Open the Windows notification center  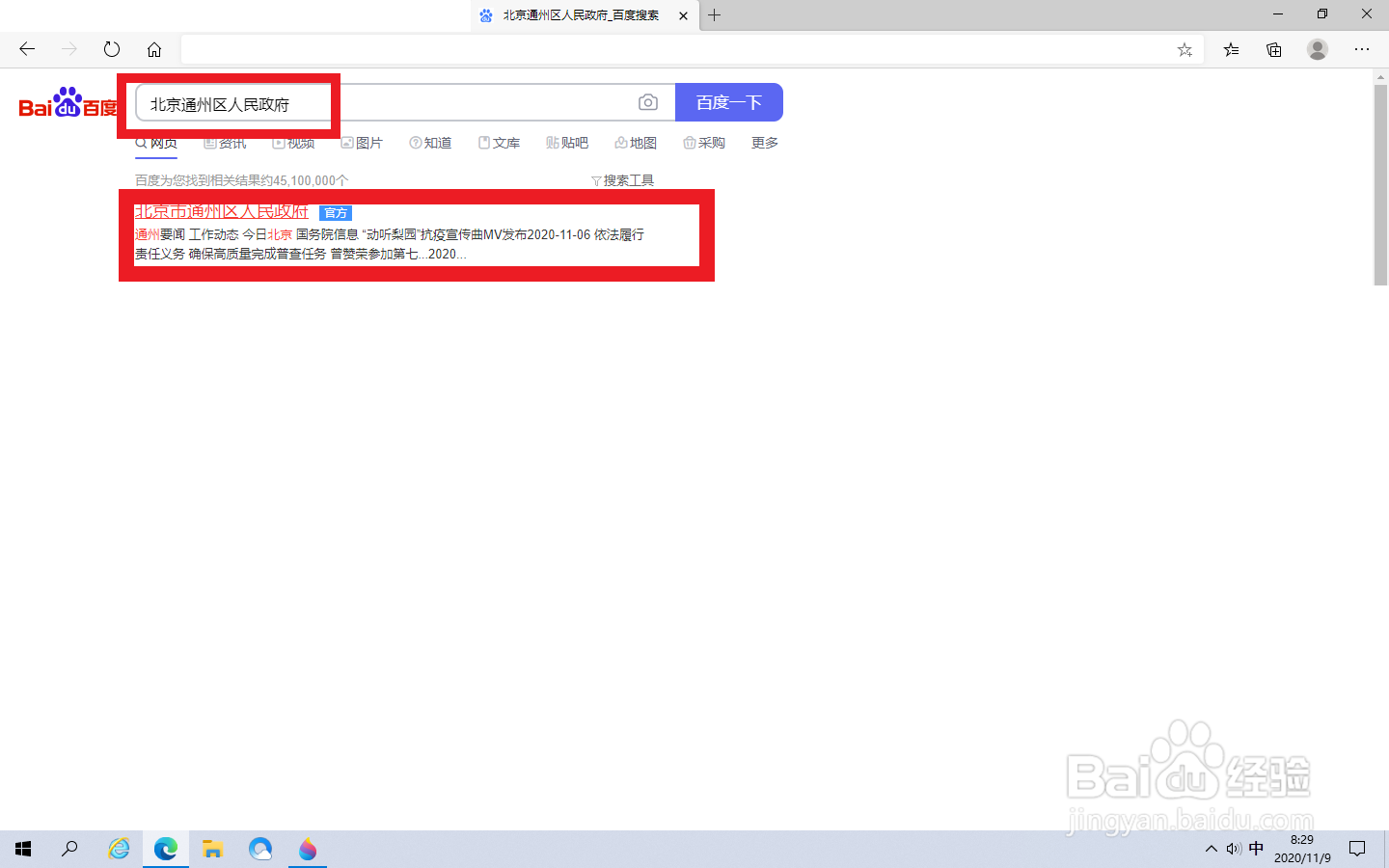click(1357, 849)
